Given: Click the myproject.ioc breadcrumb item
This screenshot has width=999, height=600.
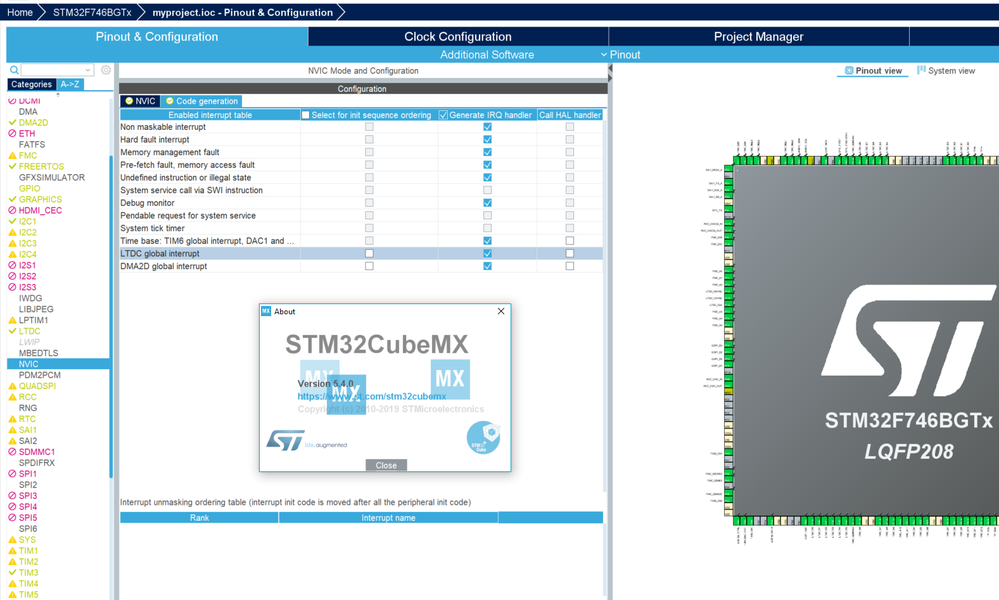Looking at the screenshot, I should click(x=242, y=12).
